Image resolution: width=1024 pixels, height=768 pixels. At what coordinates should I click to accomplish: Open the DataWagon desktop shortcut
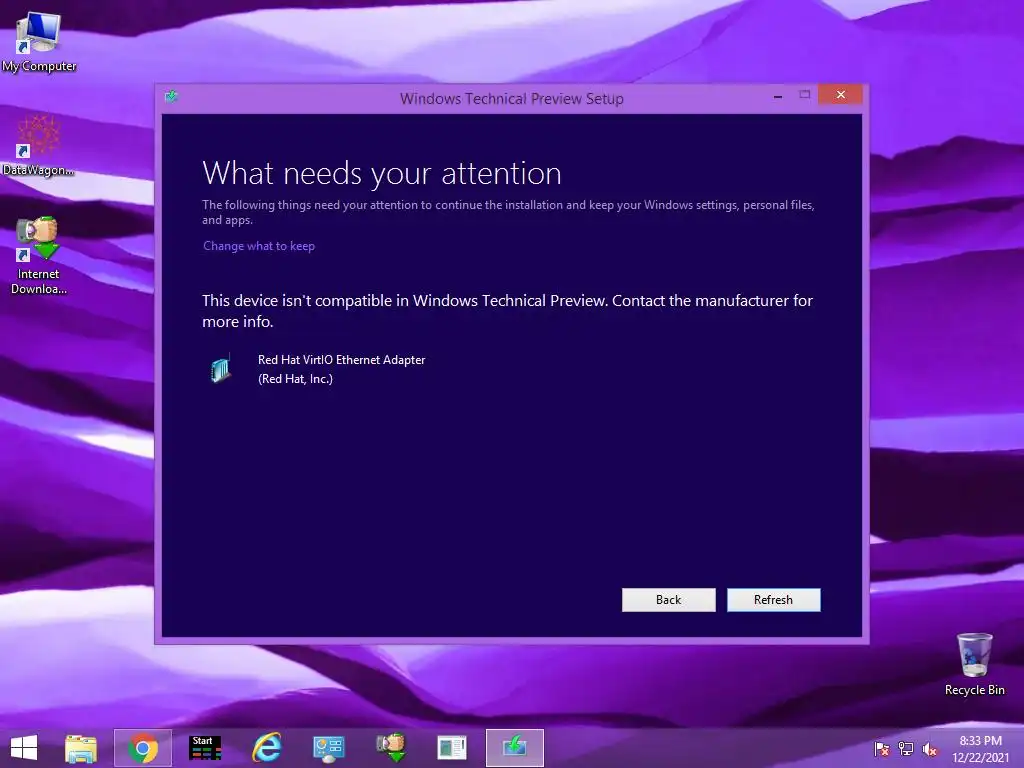pyautogui.click(x=39, y=145)
